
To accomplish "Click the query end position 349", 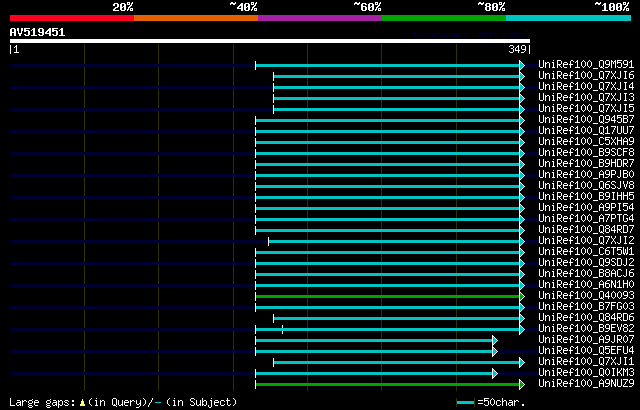I will click(517, 49).
